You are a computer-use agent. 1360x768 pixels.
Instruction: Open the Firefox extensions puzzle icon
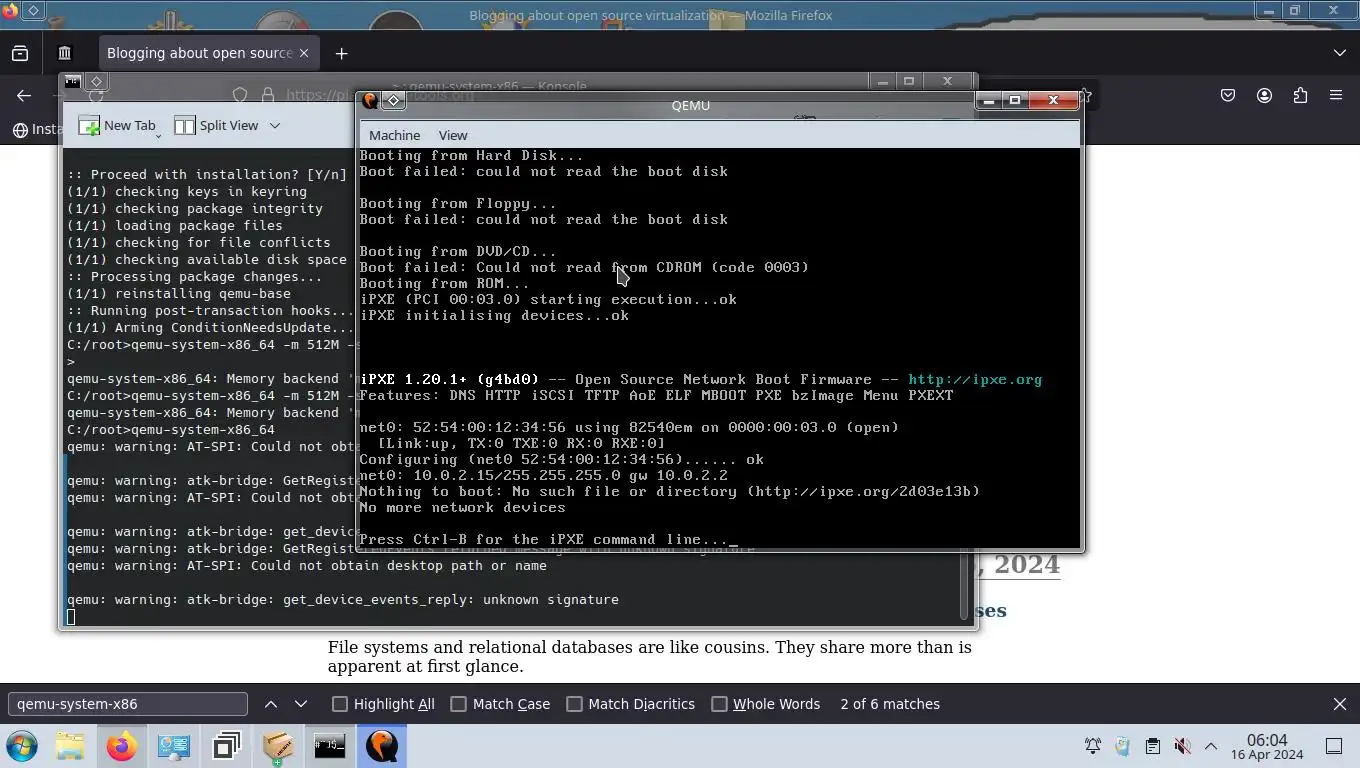[x=1300, y=95]
